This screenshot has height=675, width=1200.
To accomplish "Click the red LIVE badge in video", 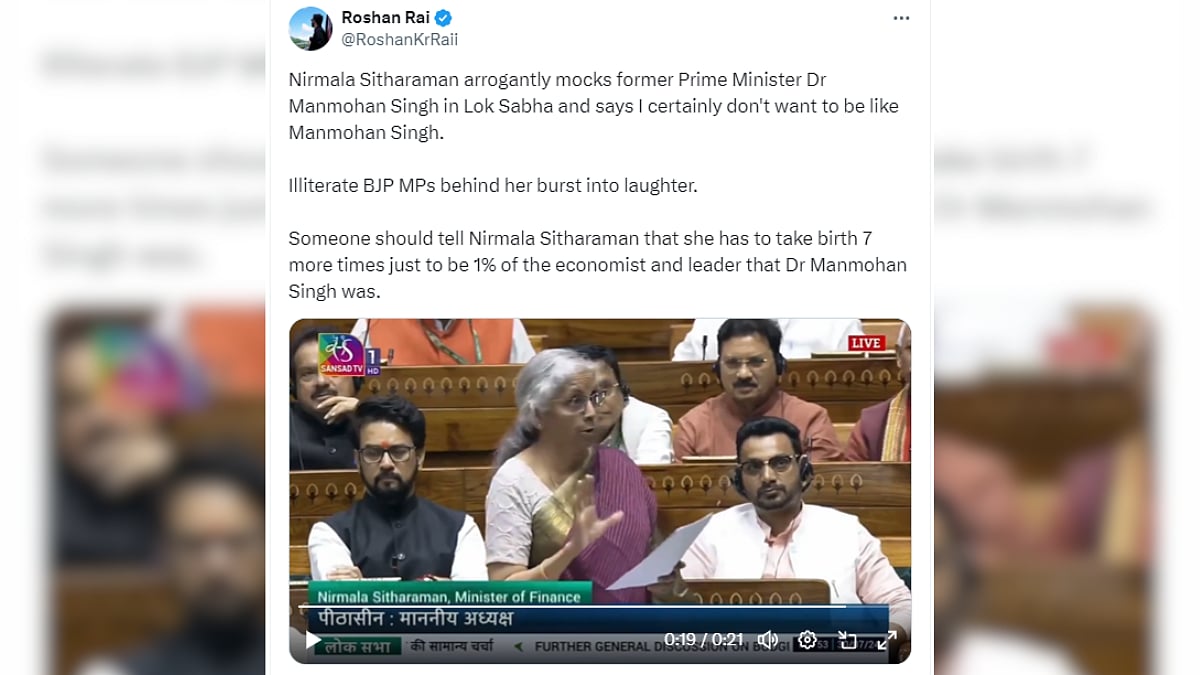I will point(866,343).
